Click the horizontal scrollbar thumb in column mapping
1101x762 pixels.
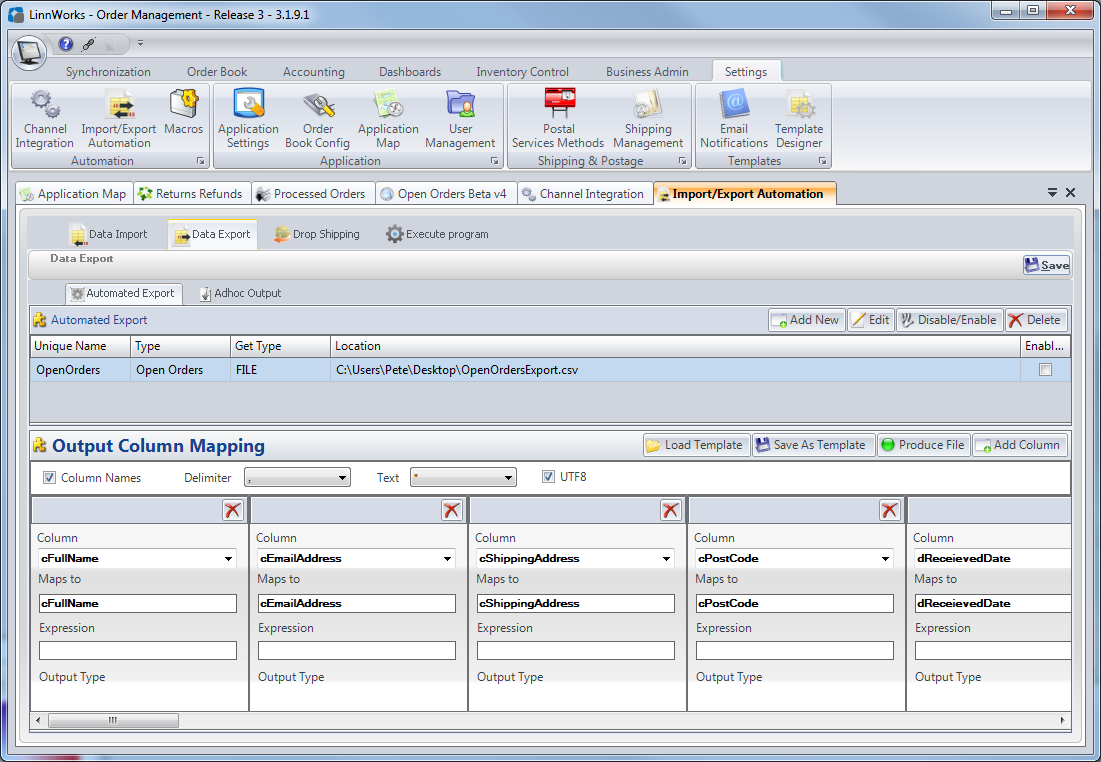(x=112, y=720)
